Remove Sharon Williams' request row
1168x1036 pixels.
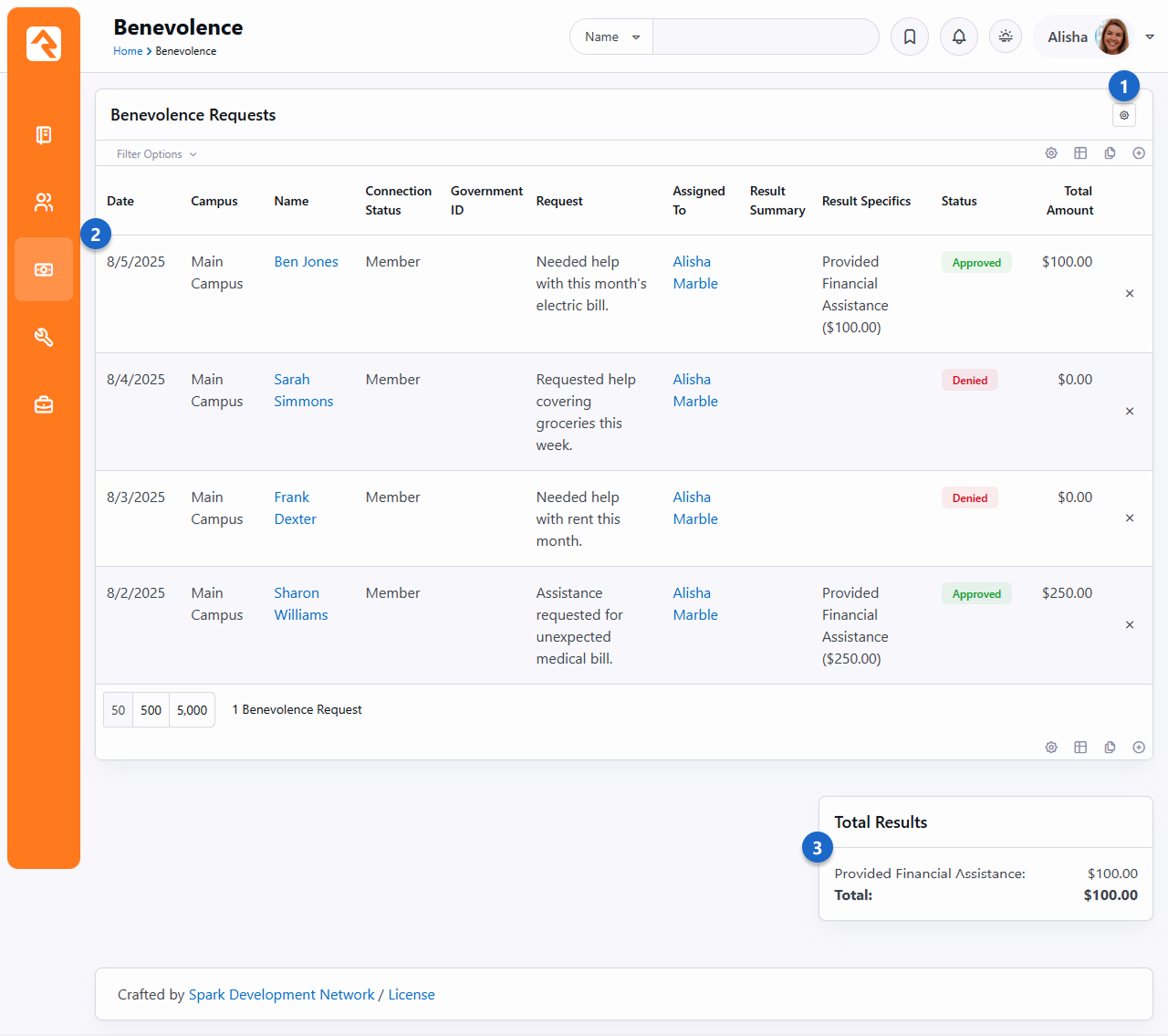tap(1130, 625)
